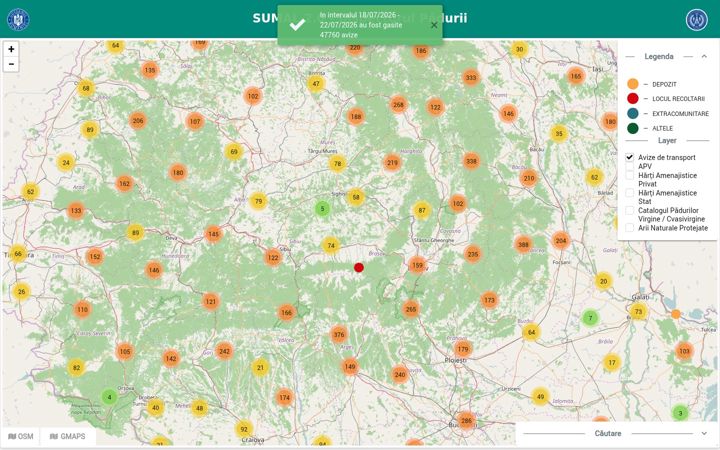
Task: Zoom out the map with minus button
Action: [x=11, y=64]
